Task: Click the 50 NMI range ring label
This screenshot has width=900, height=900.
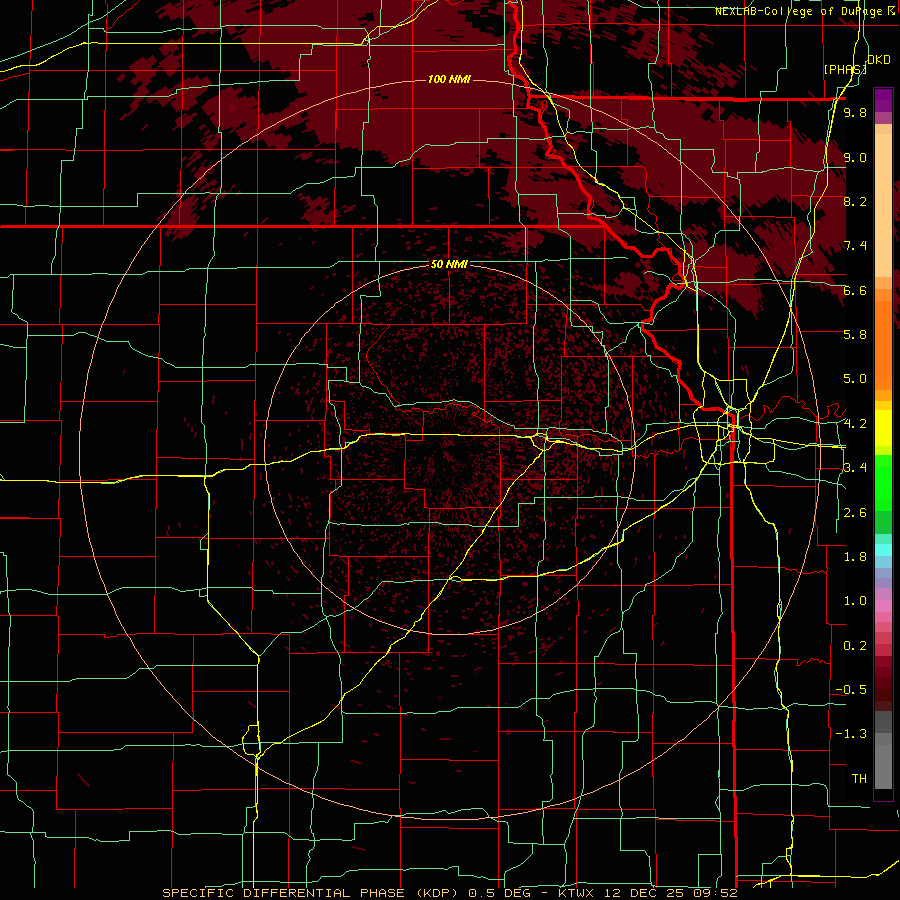Action: 449,265
